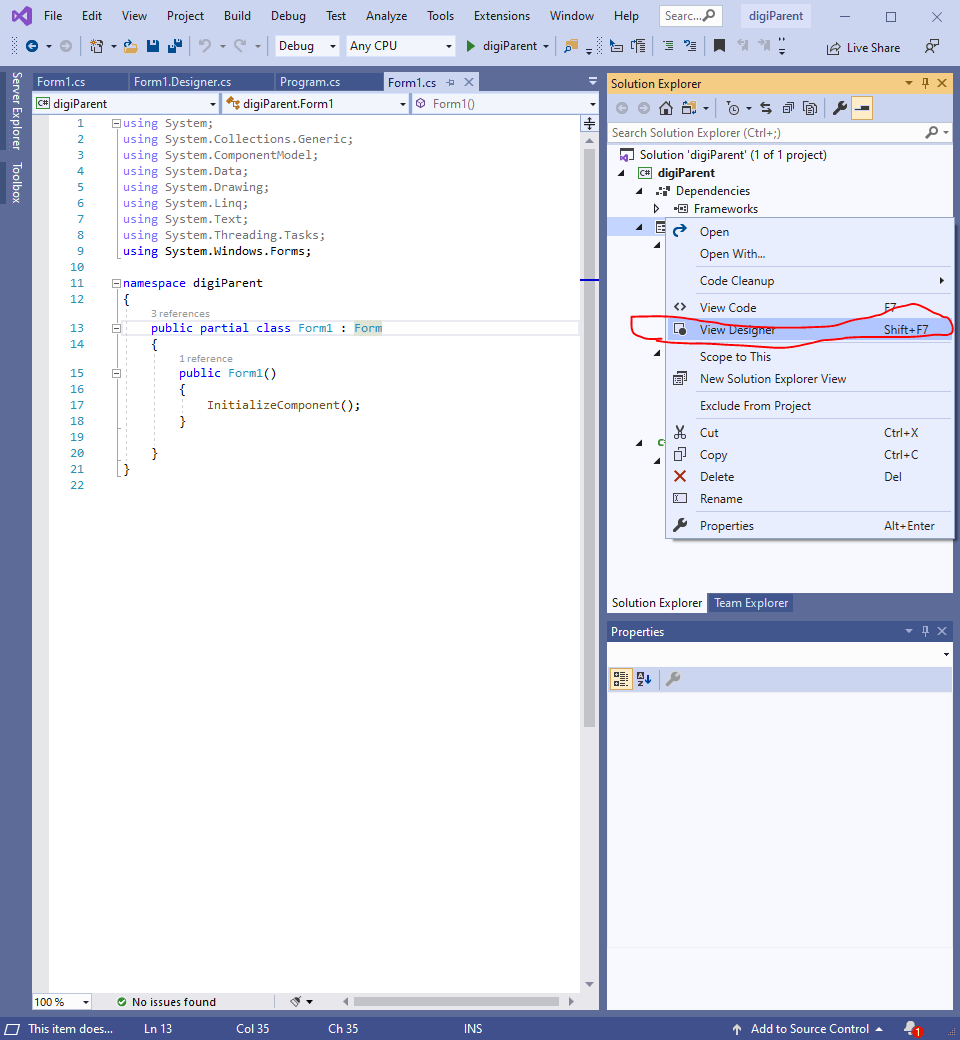Open the Form1() member dropdown
The height and width of the screenshot is (1040, 960).
click(505, 103)
